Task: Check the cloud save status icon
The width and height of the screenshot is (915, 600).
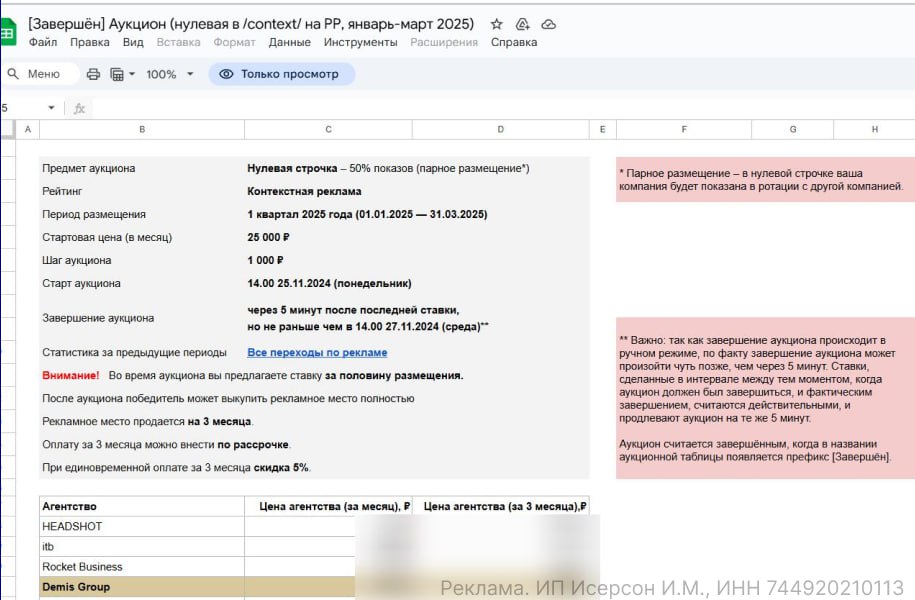Action: tap(549, 25)
